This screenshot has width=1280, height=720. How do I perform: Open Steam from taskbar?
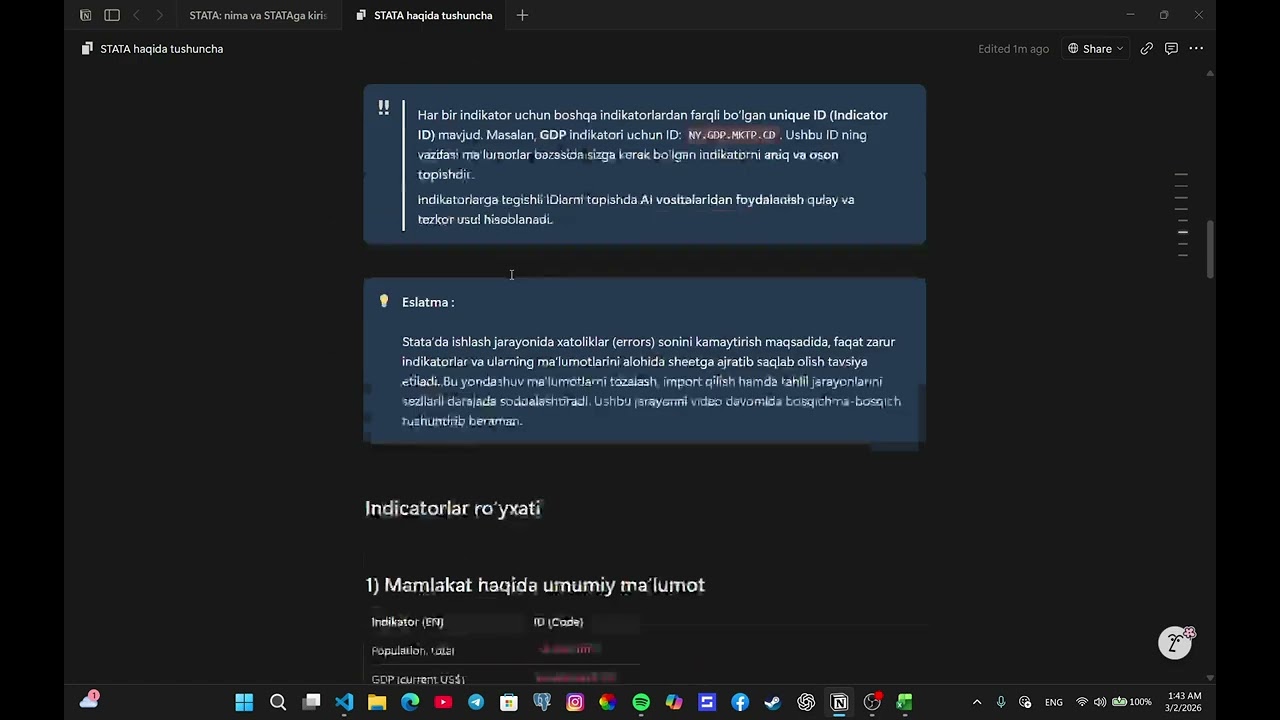pyautogui.click(x=773, y=702)
